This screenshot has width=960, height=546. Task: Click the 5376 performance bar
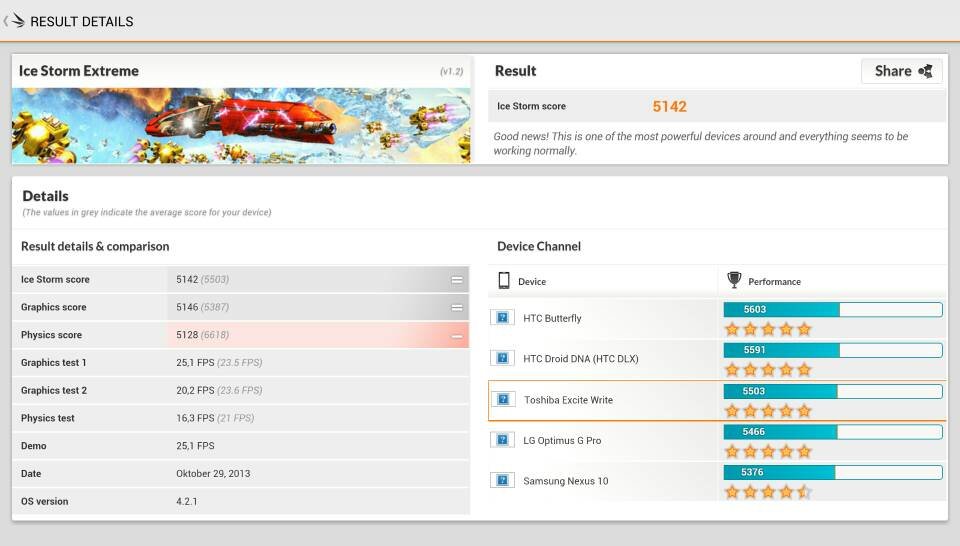point(833,472)
